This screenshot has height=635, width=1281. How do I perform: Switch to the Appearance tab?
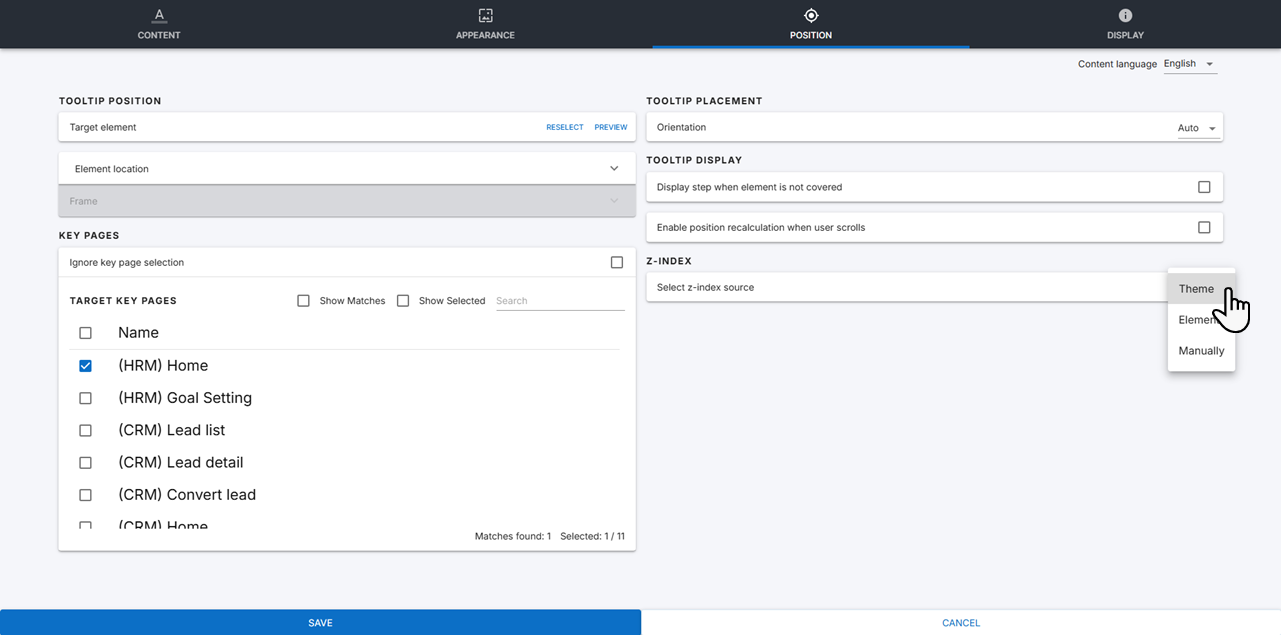tap(485, 35)
